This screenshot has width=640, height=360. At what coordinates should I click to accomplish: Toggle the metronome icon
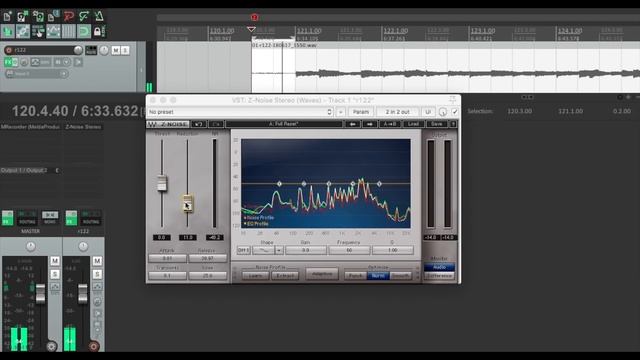click(x=99, y=16)
